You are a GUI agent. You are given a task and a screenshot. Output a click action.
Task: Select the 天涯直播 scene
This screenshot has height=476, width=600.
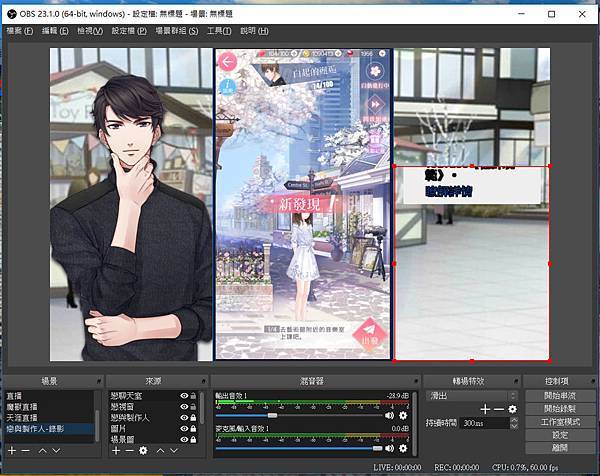49,417
